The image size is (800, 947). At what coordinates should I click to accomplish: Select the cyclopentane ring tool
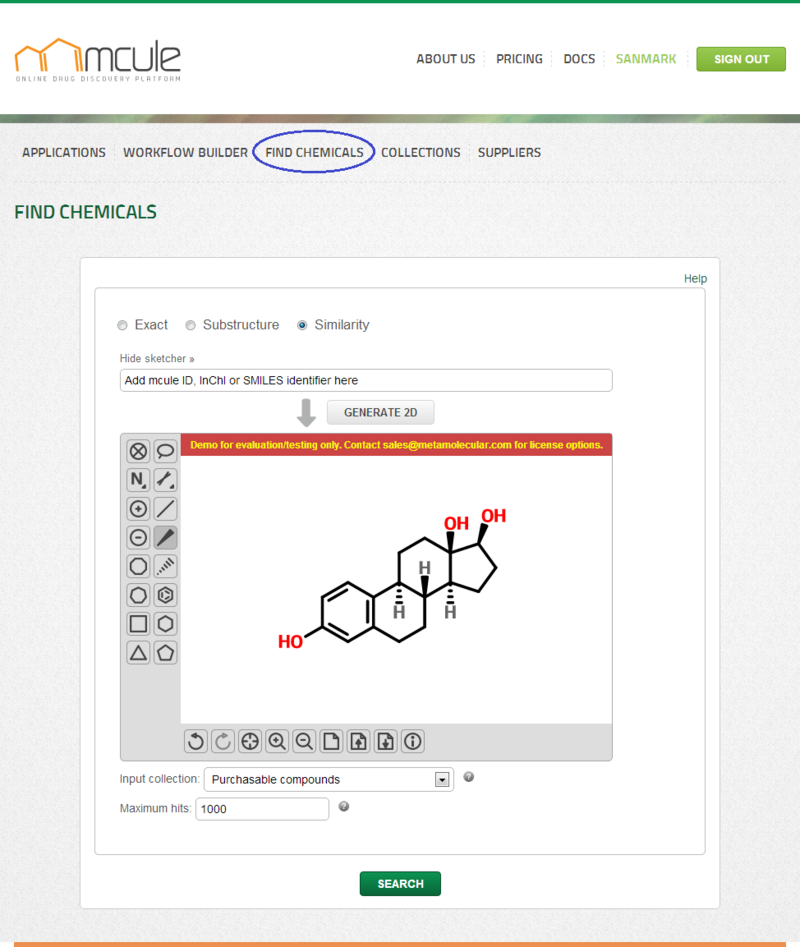click(166, 653)
